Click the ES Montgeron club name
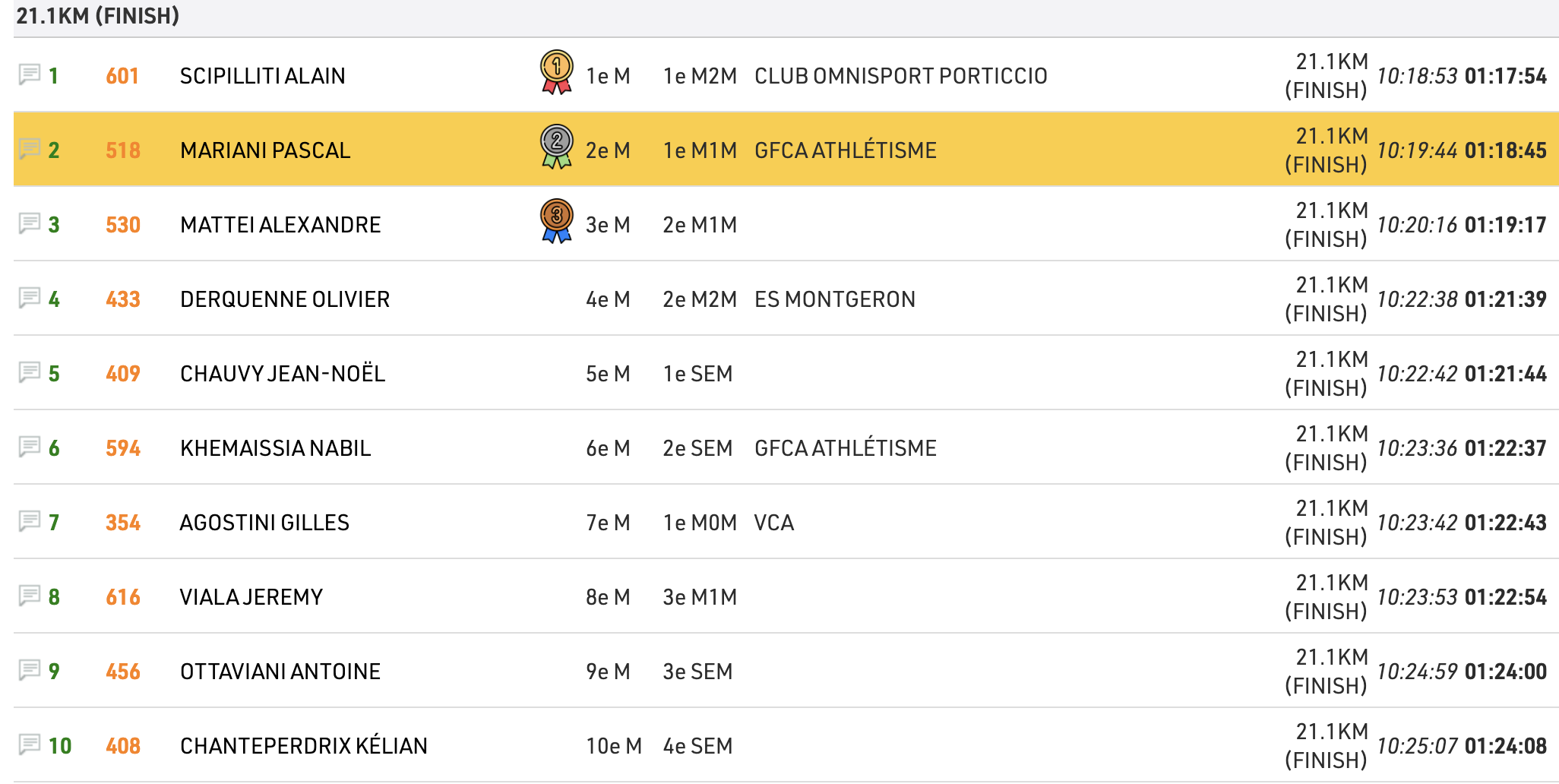1559x784 pixels. [834, 299]
